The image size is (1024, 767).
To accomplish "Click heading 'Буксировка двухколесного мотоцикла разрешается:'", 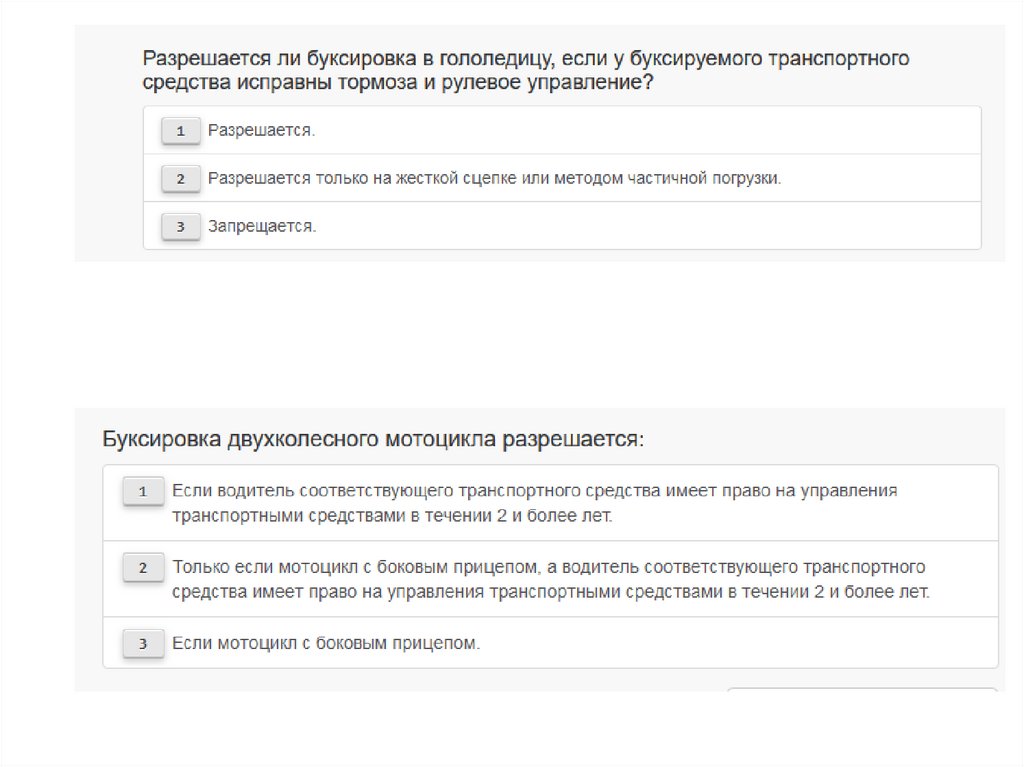I will coord(373,440).
